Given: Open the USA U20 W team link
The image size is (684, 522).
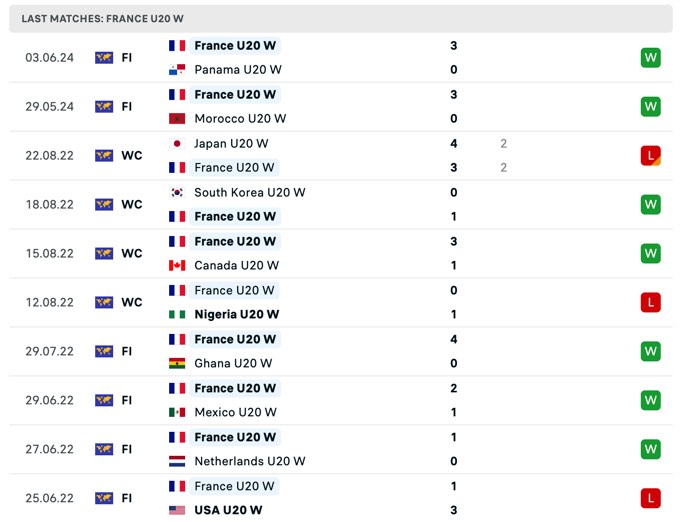Looking at the screenshot, I should point(228,510).
